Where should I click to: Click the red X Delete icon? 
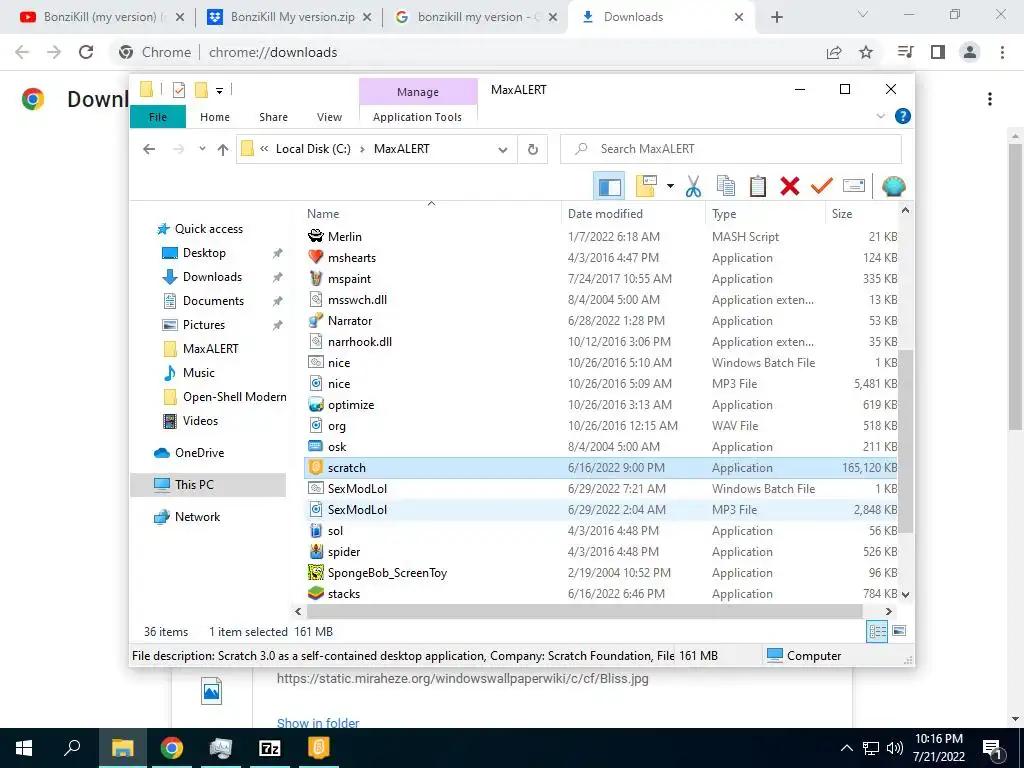(790, 187)
